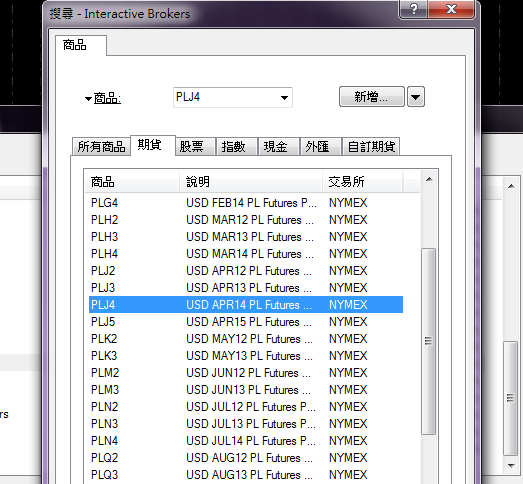Sort by the 說明 column header

(x=251, y=182)
